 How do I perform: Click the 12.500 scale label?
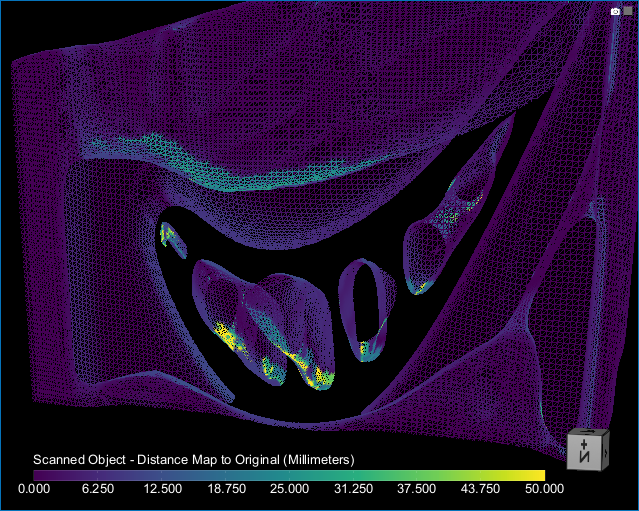coord(162,489)
